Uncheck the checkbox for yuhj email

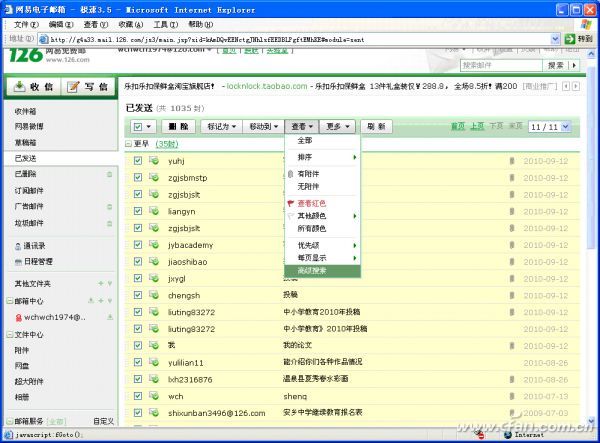(138, 161)
